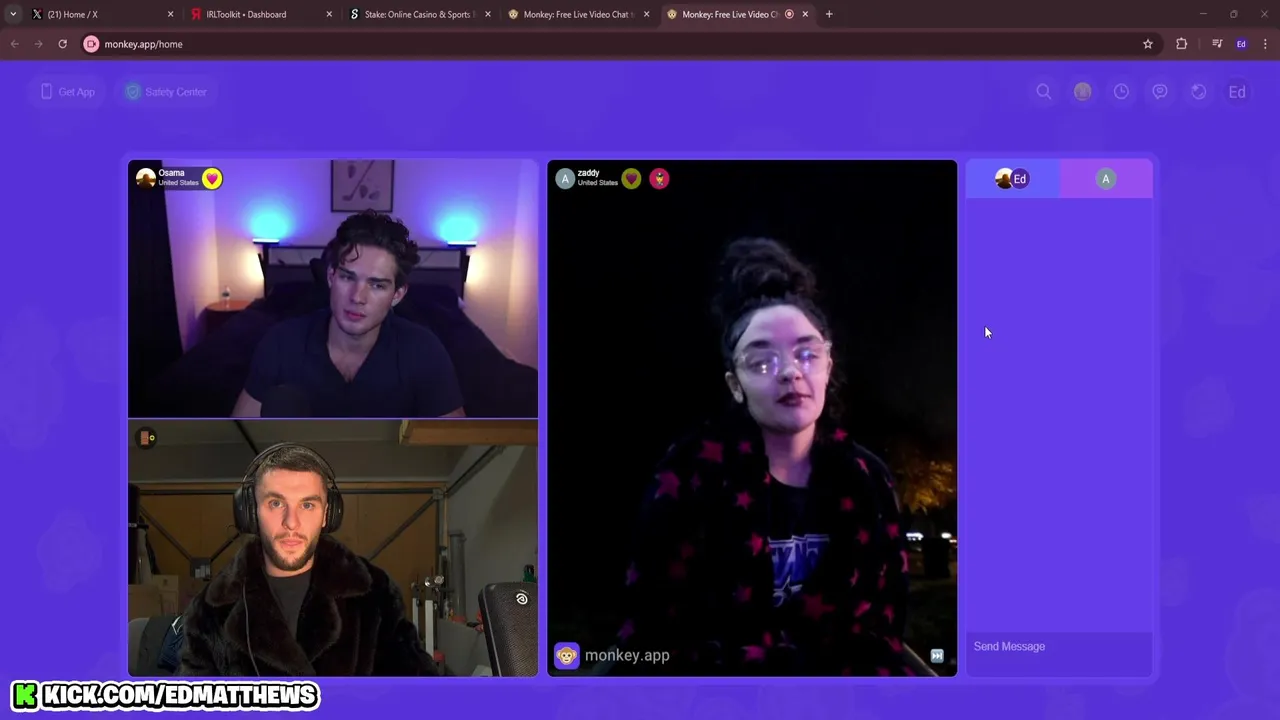Viewport: 1280px width, 720px height.
Task: Click the camera site-info icon in address bar
Action: point(92,44)
